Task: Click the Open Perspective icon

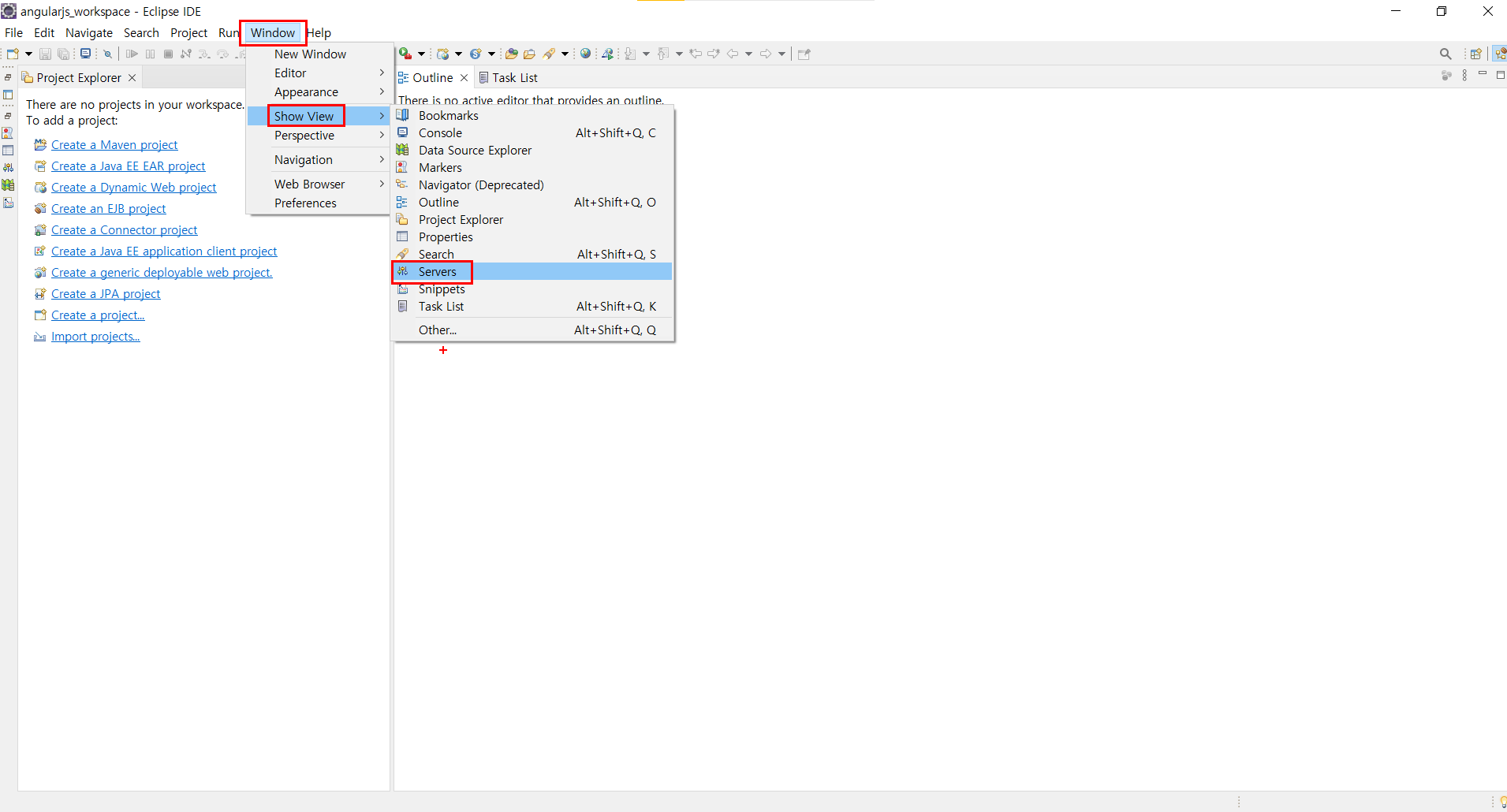Action: (1476, 54)
